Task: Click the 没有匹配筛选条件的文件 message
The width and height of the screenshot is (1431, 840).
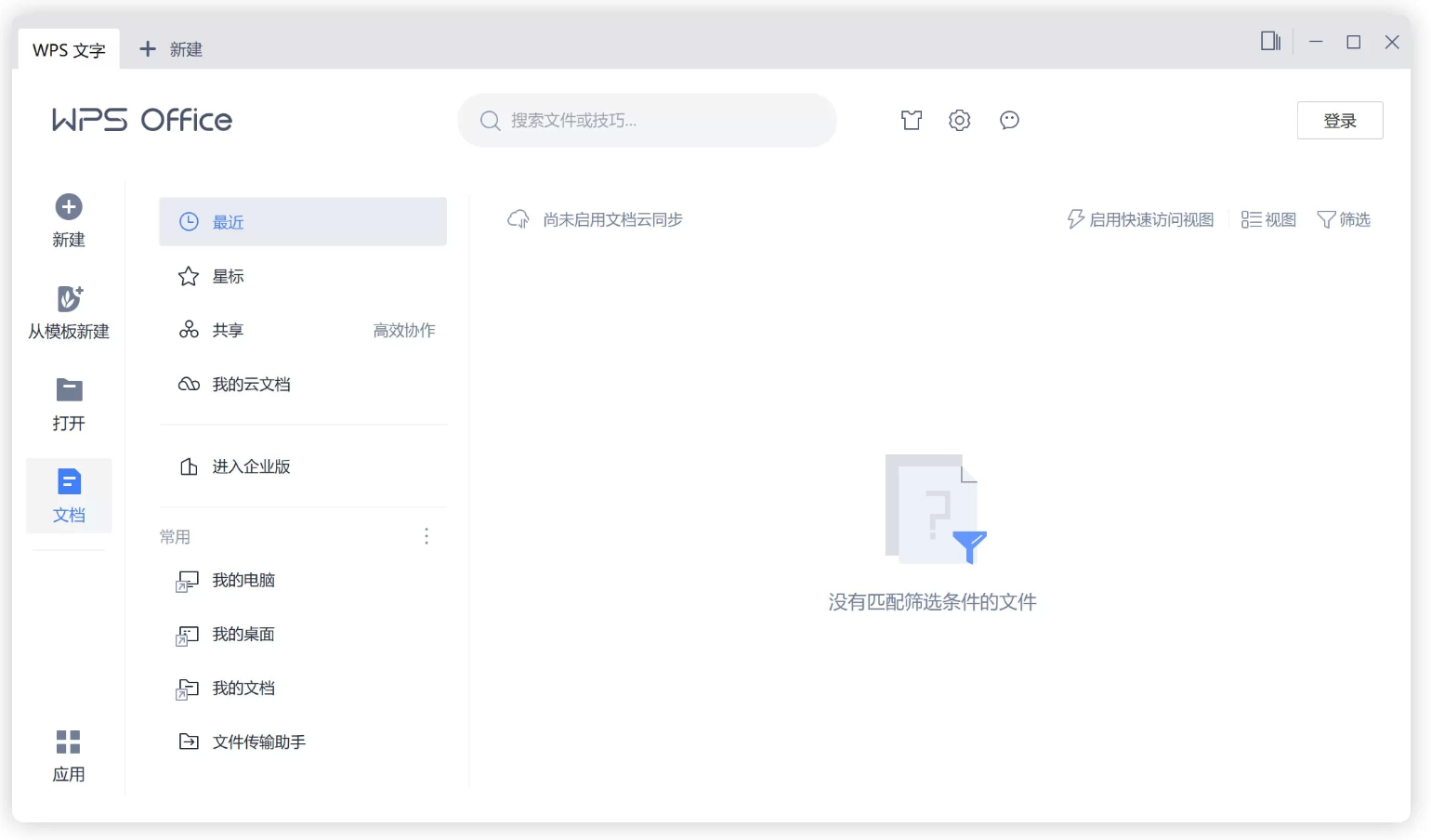Action: [x=932, y=602]
